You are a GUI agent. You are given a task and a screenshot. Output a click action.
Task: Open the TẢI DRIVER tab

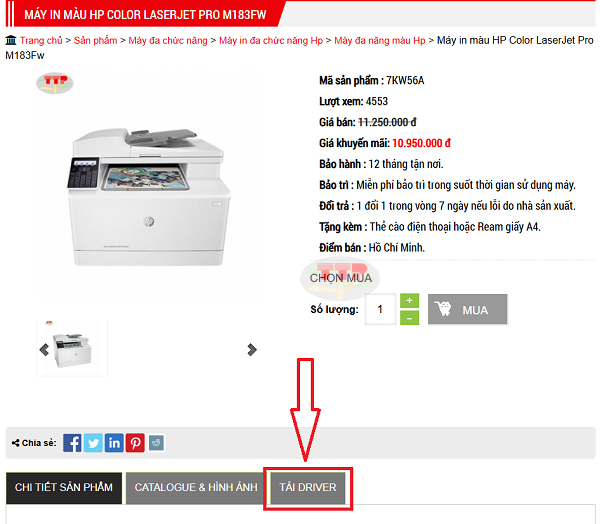(x=308, y=488)
